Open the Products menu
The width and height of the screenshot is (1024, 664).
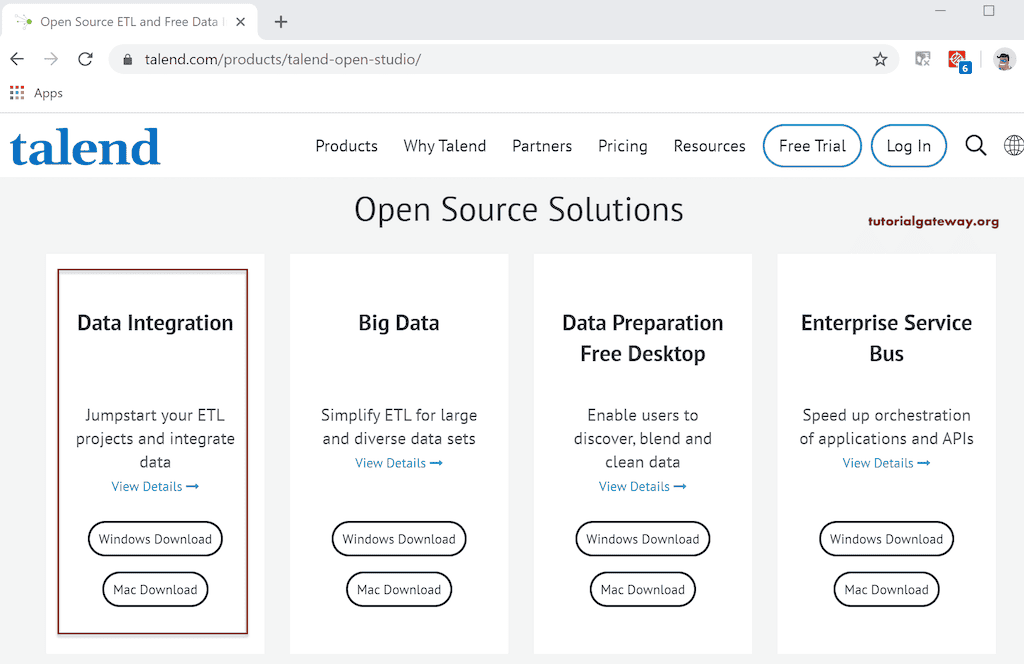[x=346, y=145]
